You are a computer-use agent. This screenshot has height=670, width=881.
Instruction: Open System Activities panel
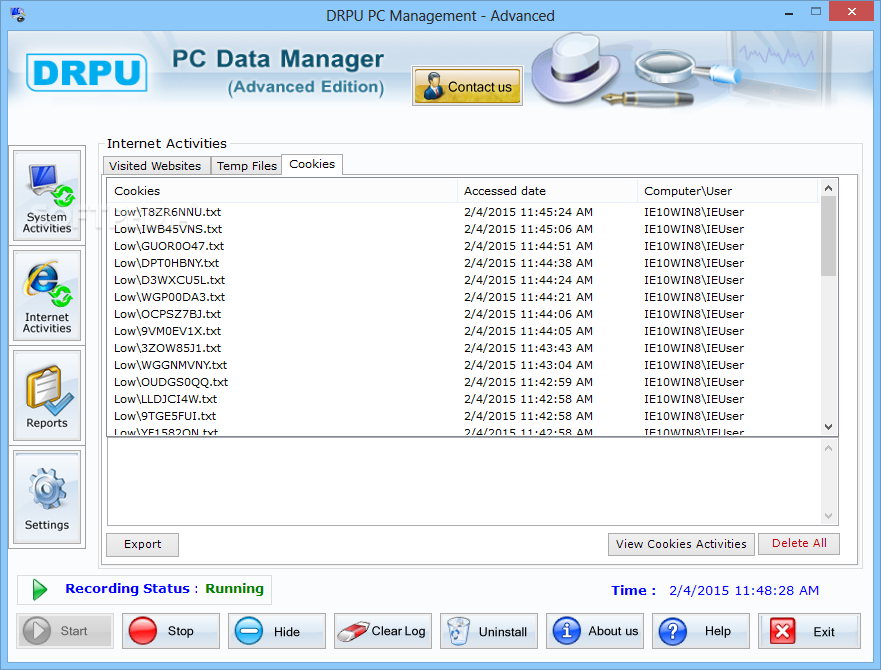pyautogui.click(x=47, y=196)
